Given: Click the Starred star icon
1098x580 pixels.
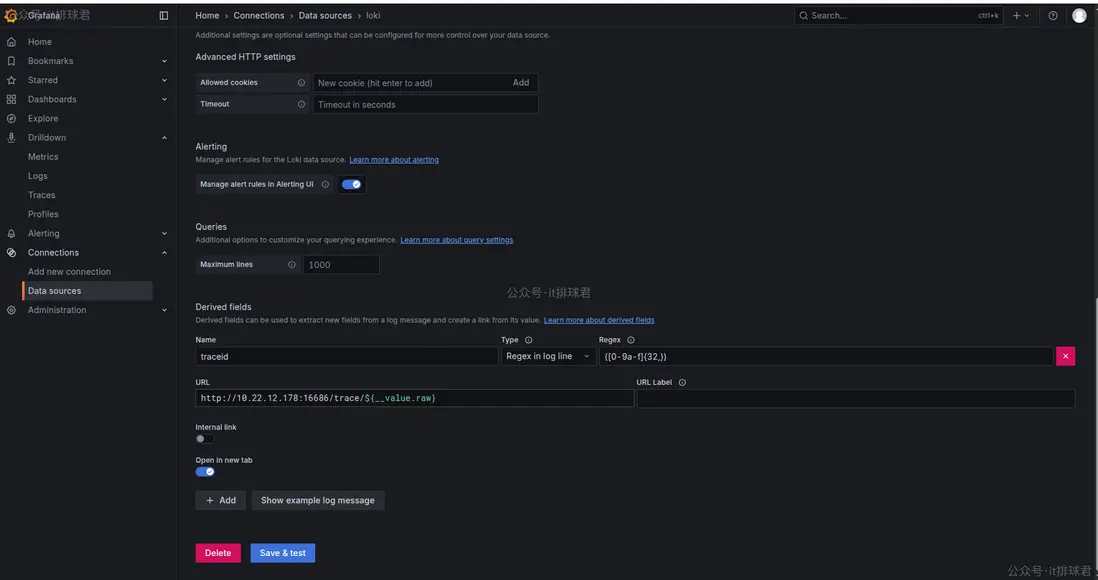Looking at the screenshot, I should tap(11, 81).
